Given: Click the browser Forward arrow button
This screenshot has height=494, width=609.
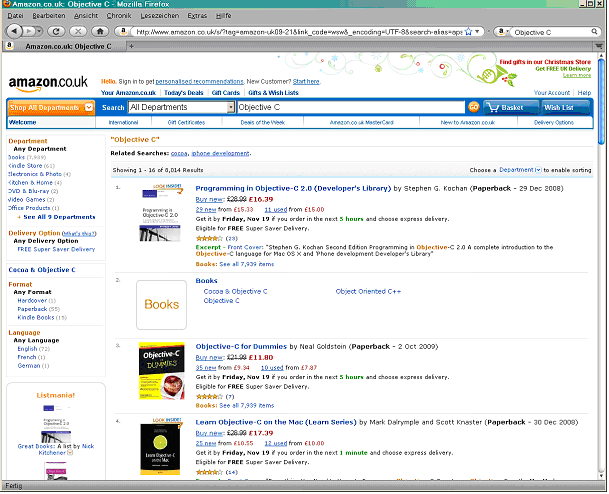Looking at the screenshot, I should click(x=29, y=31).
